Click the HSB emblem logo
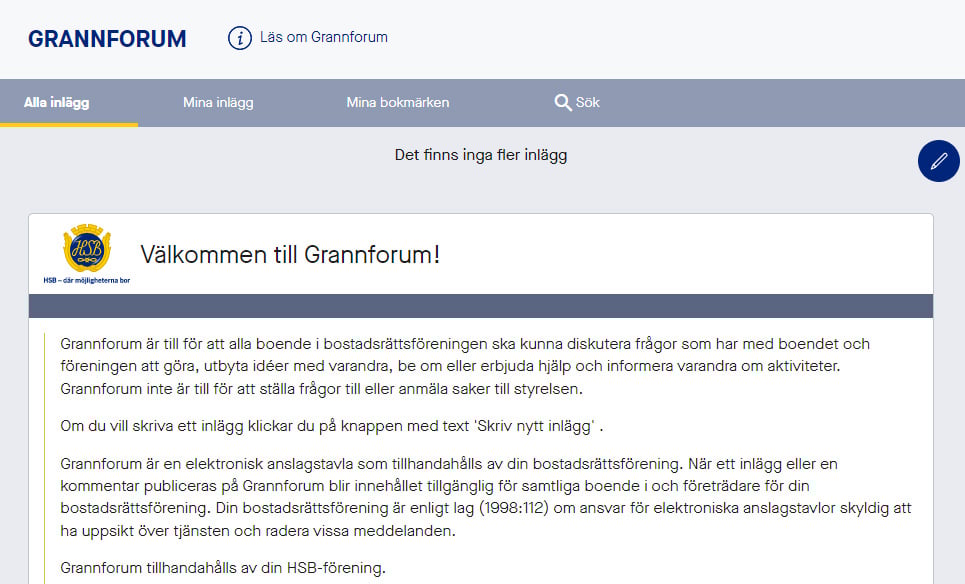965x584 pixels. (87, 248)
